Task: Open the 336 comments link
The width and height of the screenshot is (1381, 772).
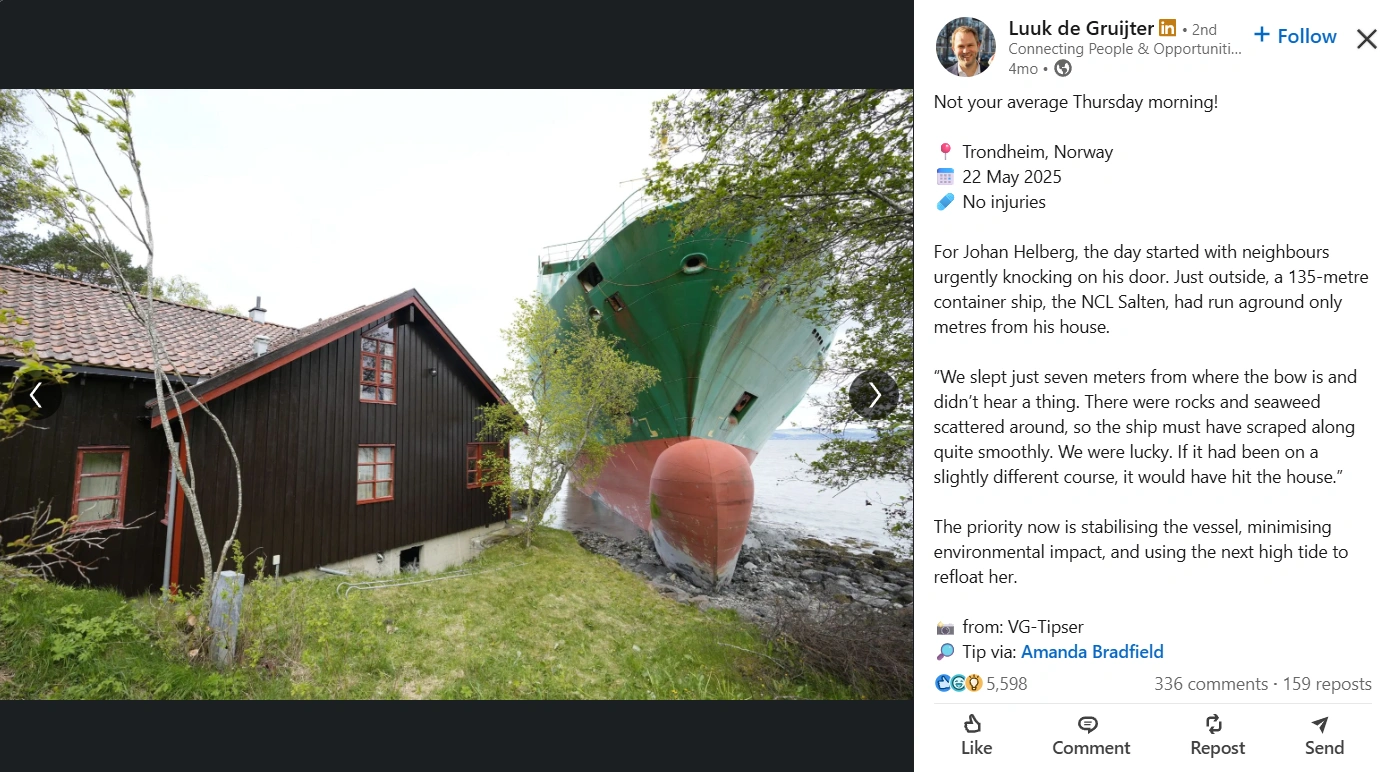Action: coord(1211,684)
